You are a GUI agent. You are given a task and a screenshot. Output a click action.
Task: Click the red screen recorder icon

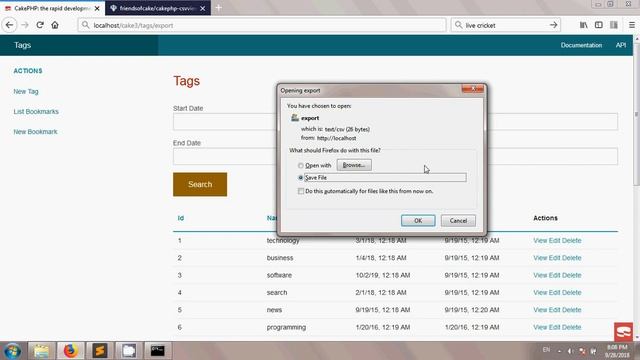624,332
